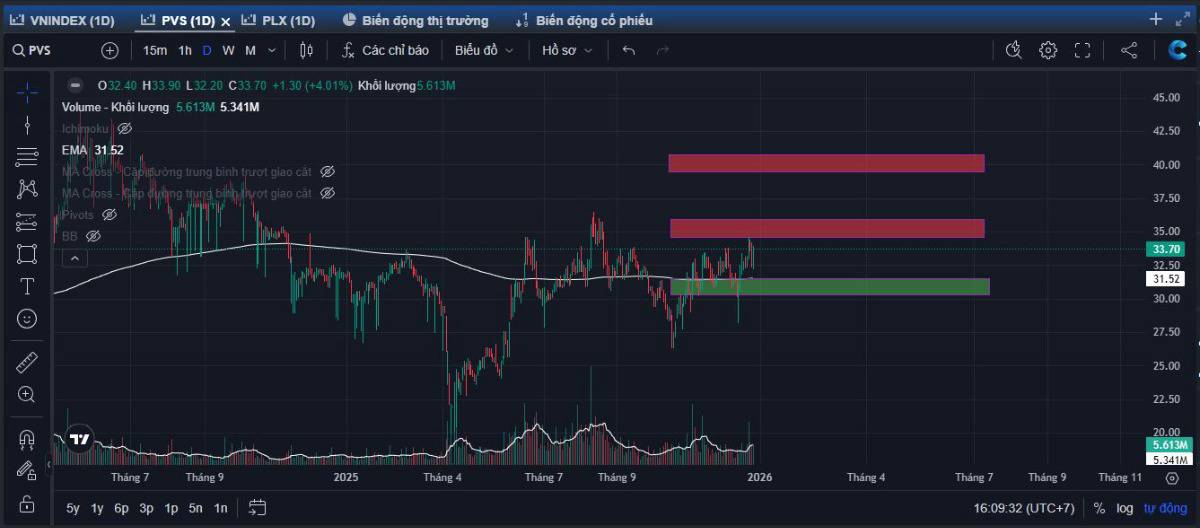This screenshot has width=1200, height=528.
Task: Toggle Pivots indicator visibility
Action: (x=110, y=214)
